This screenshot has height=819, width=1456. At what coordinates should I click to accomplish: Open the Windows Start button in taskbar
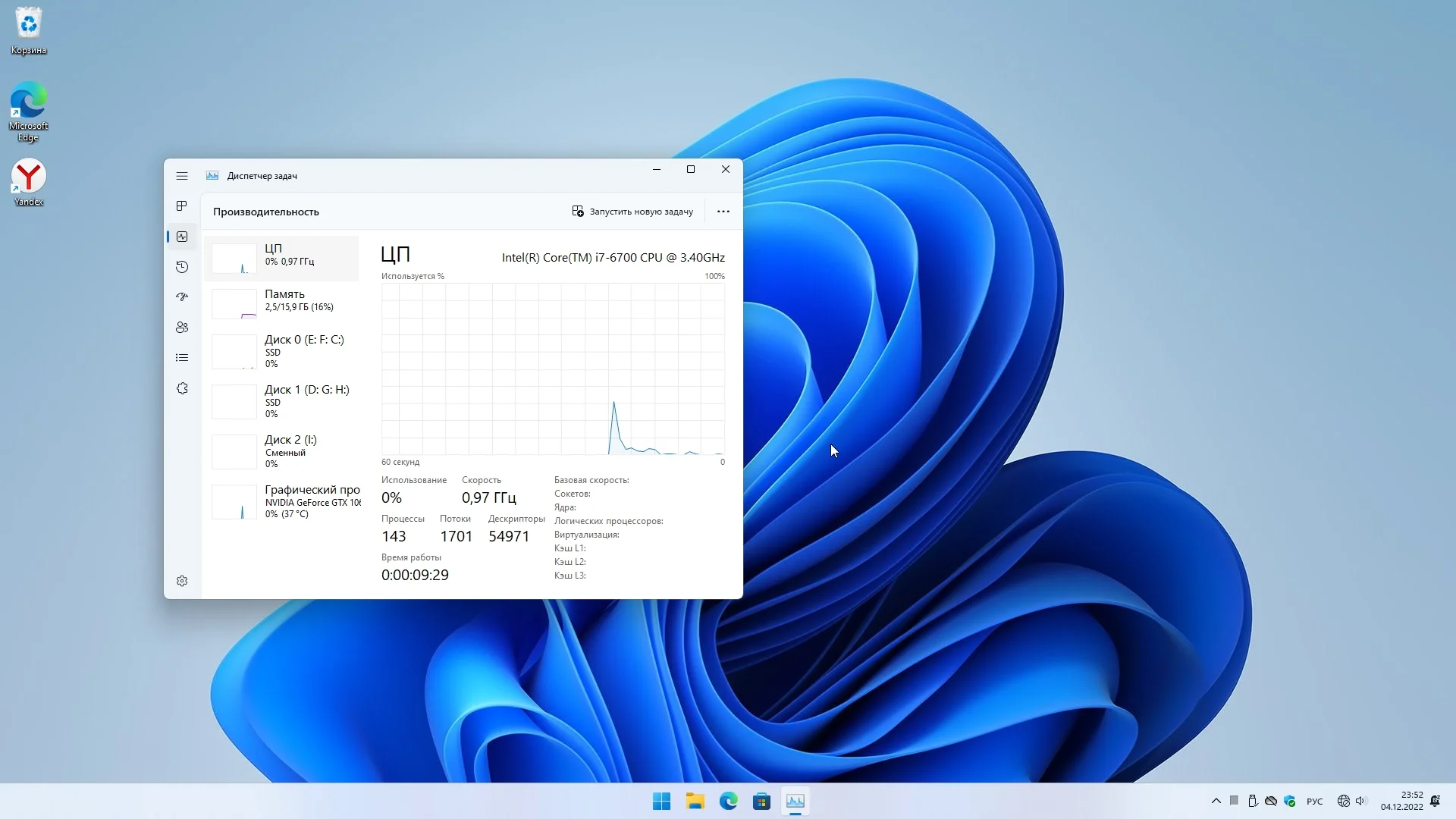pos(661,802)
